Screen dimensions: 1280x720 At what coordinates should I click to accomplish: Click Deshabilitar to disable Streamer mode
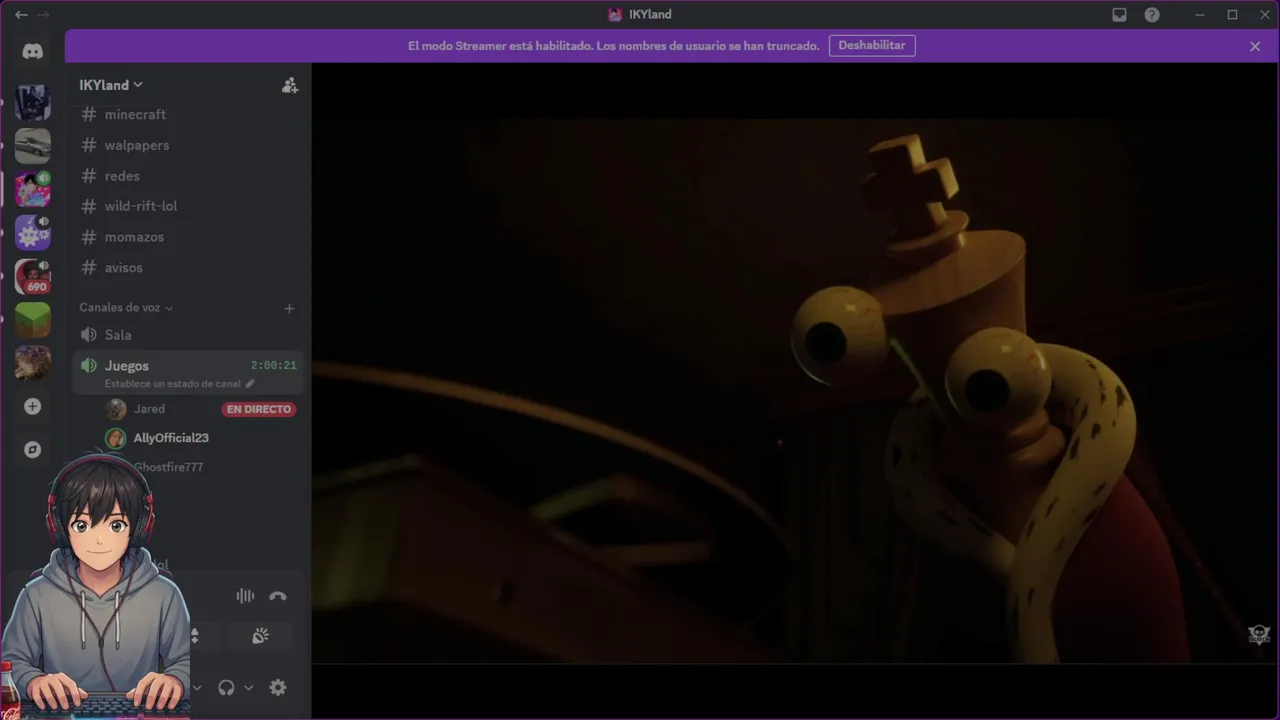pos(872,46)
